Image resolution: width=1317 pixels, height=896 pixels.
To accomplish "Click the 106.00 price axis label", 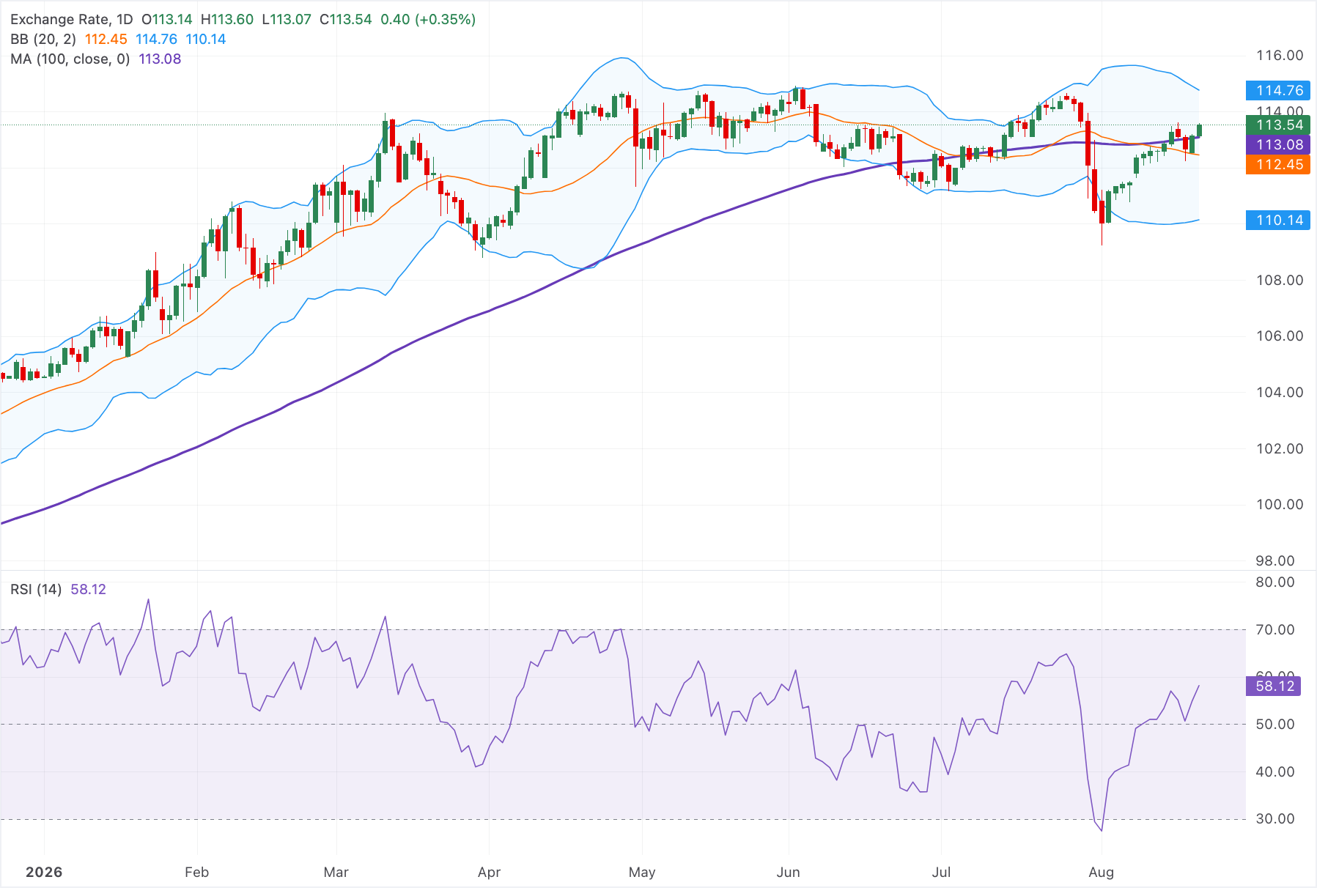I will 1280,336.
